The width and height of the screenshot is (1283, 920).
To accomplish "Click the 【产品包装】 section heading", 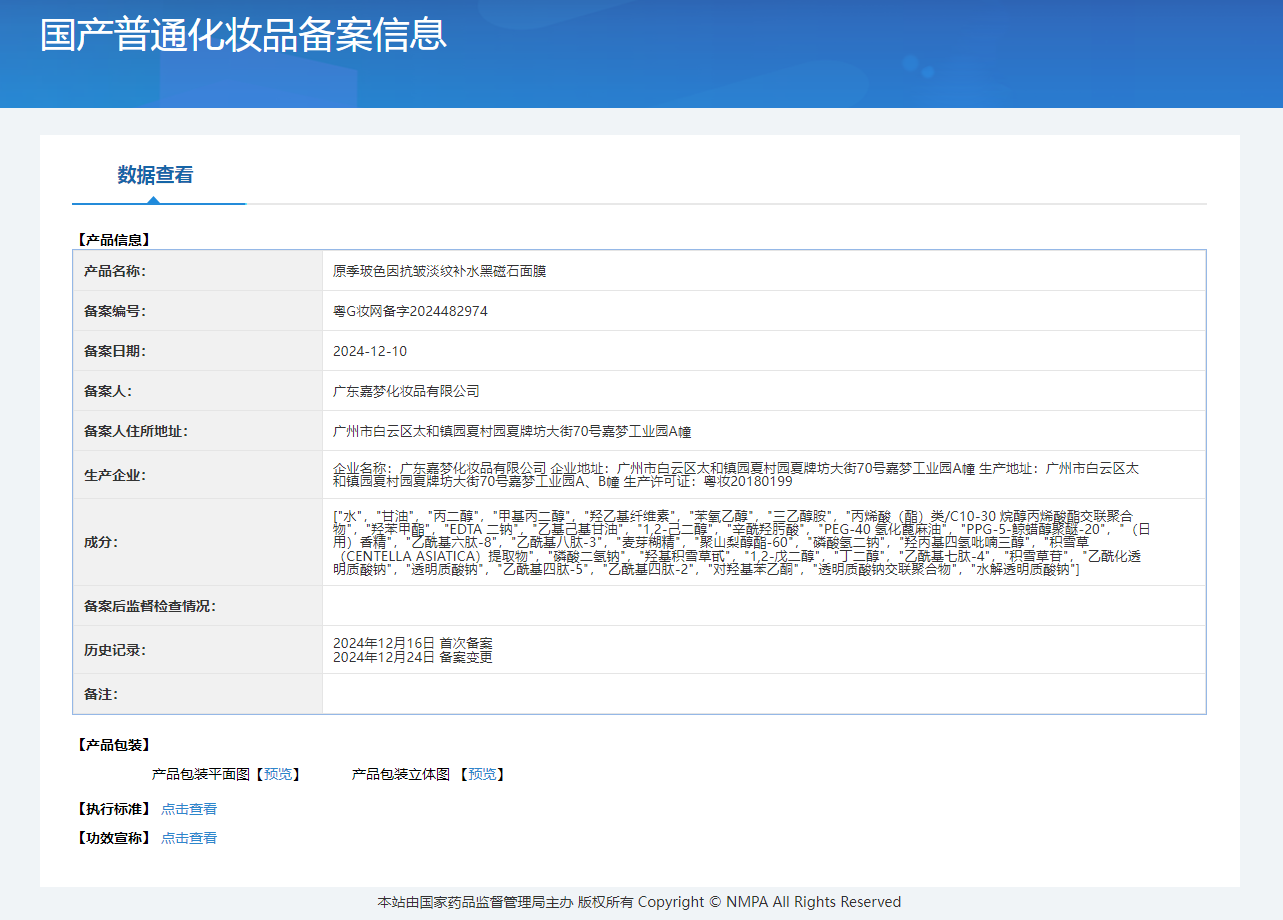I will [x=113, y=745].
